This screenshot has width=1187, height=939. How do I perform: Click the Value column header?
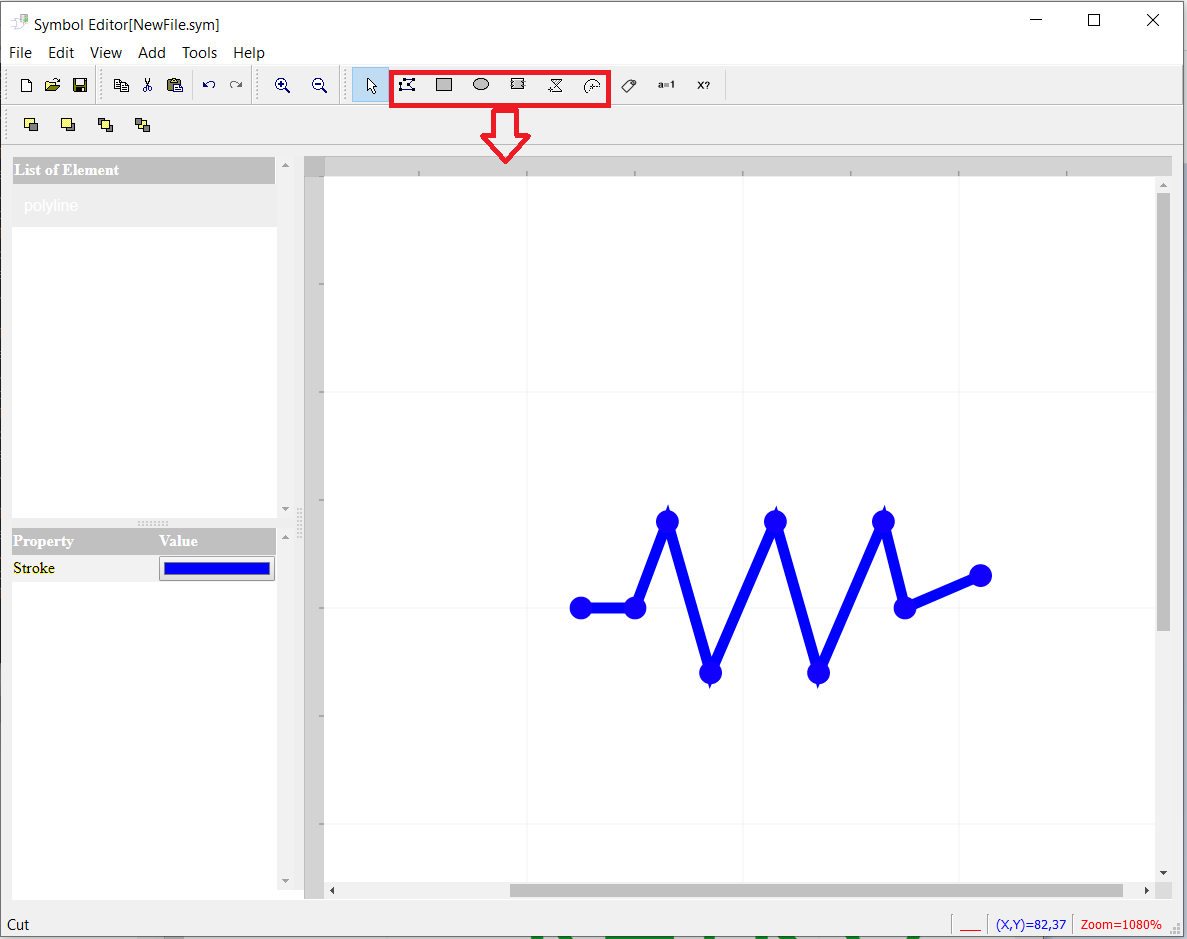coord(179,541)
